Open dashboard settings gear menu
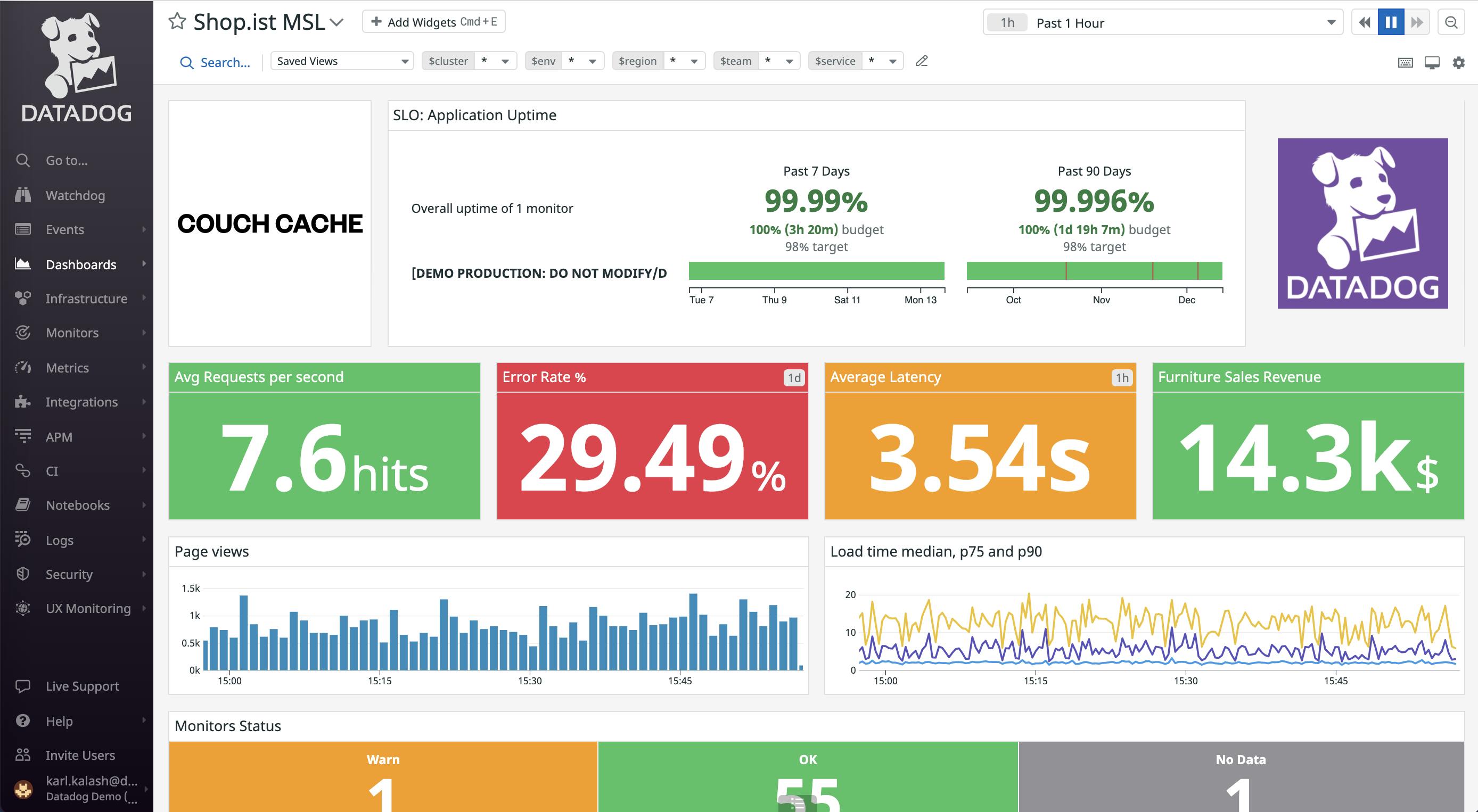Viewport: 1478px width, 812px height. point(1458,62)
